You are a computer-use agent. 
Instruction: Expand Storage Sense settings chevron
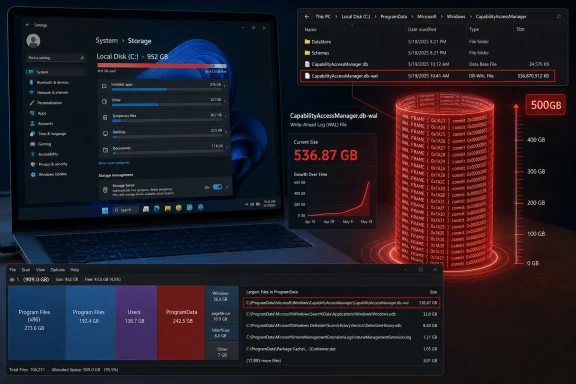tap(227, 187)
